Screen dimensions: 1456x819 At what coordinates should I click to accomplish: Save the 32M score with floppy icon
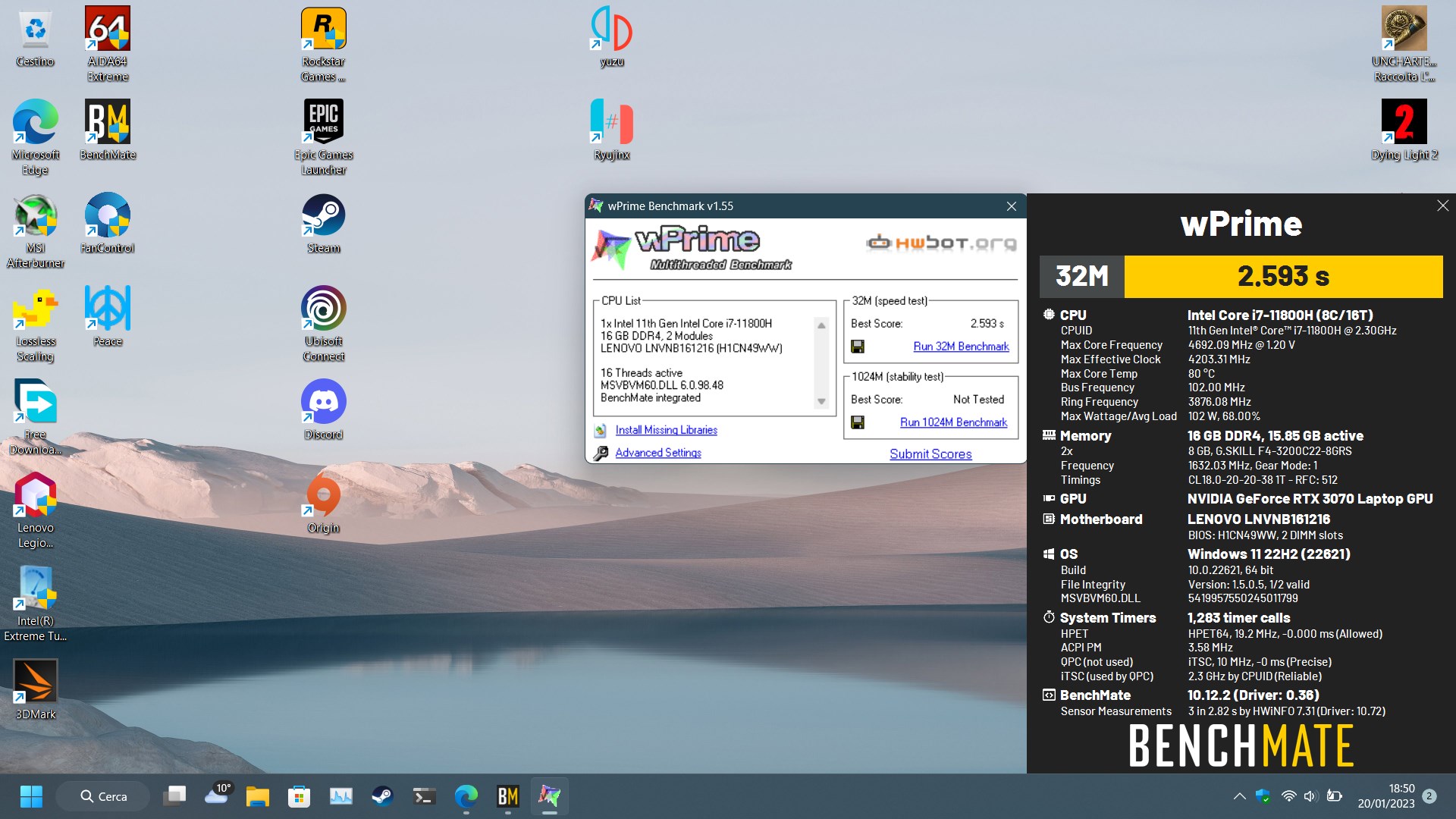[x=858, y=347]
